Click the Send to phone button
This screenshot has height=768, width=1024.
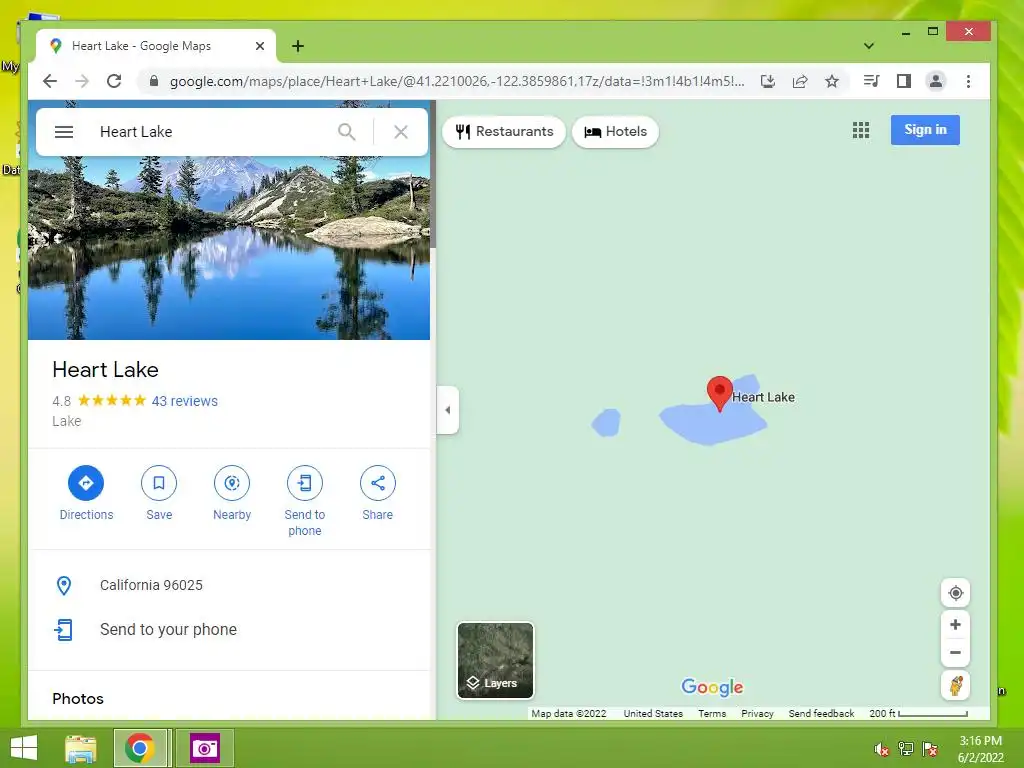point(305,501)
